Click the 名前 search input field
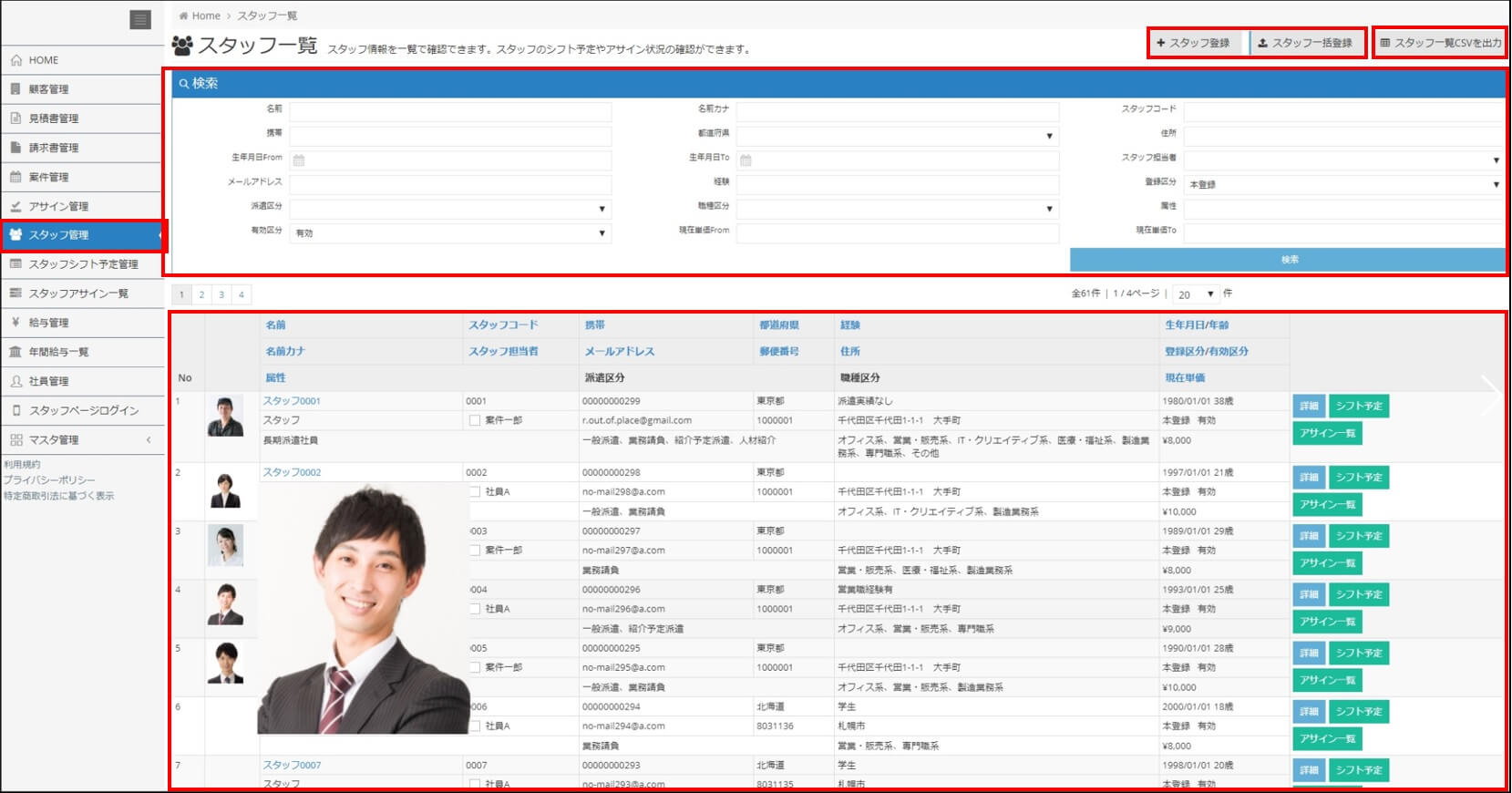Screen dimensions: 1512x793 pos(450,111)
